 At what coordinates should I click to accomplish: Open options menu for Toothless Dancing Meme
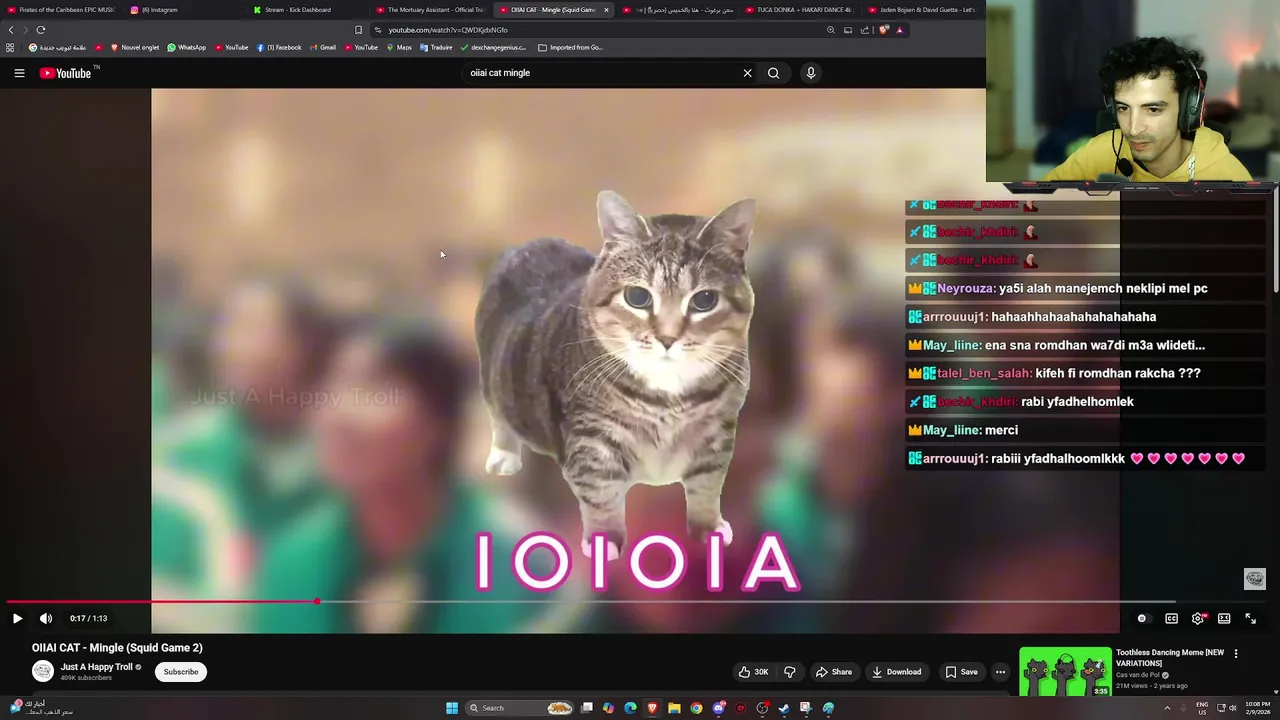[1236, 654]
